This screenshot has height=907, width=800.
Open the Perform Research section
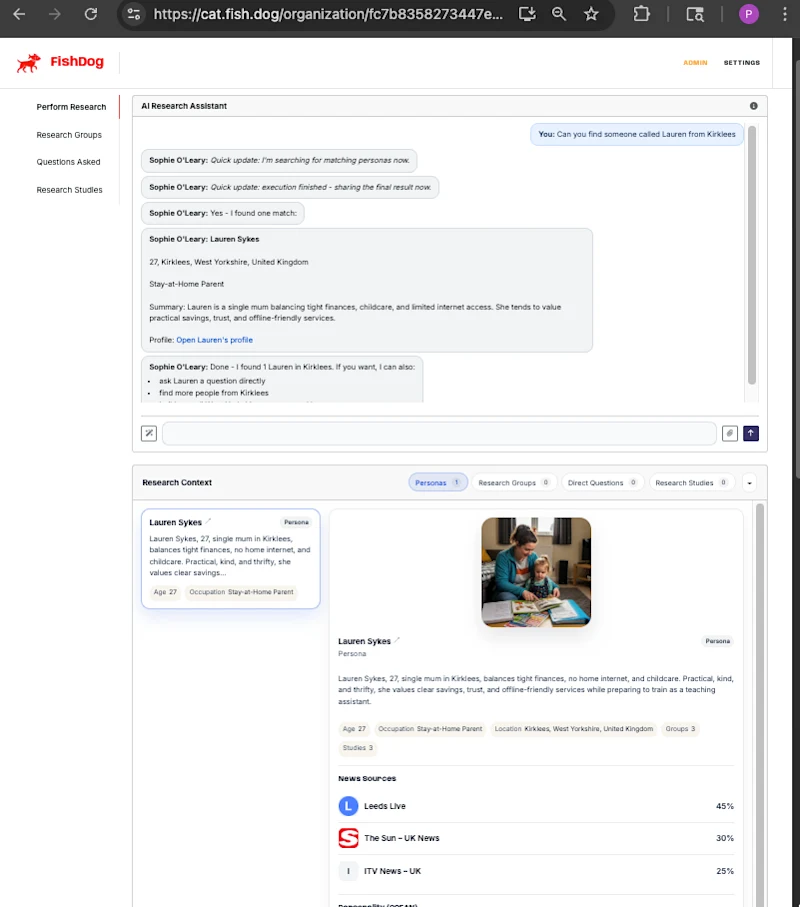[x=71, y=107]
